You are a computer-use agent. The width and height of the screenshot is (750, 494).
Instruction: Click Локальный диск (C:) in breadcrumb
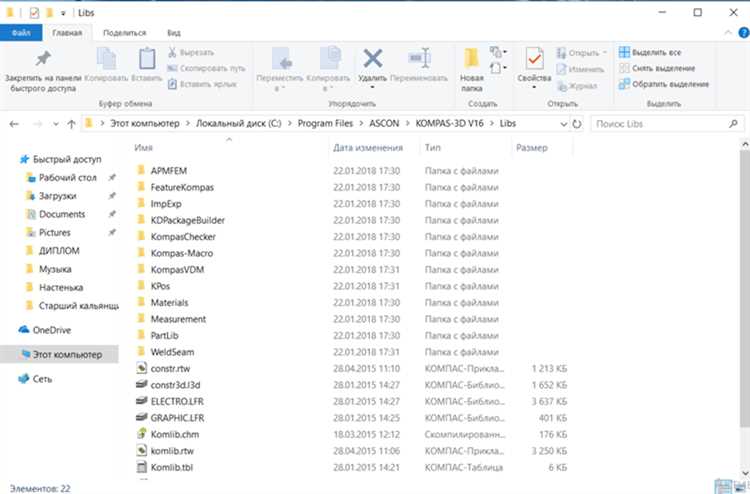coord(238,123)
